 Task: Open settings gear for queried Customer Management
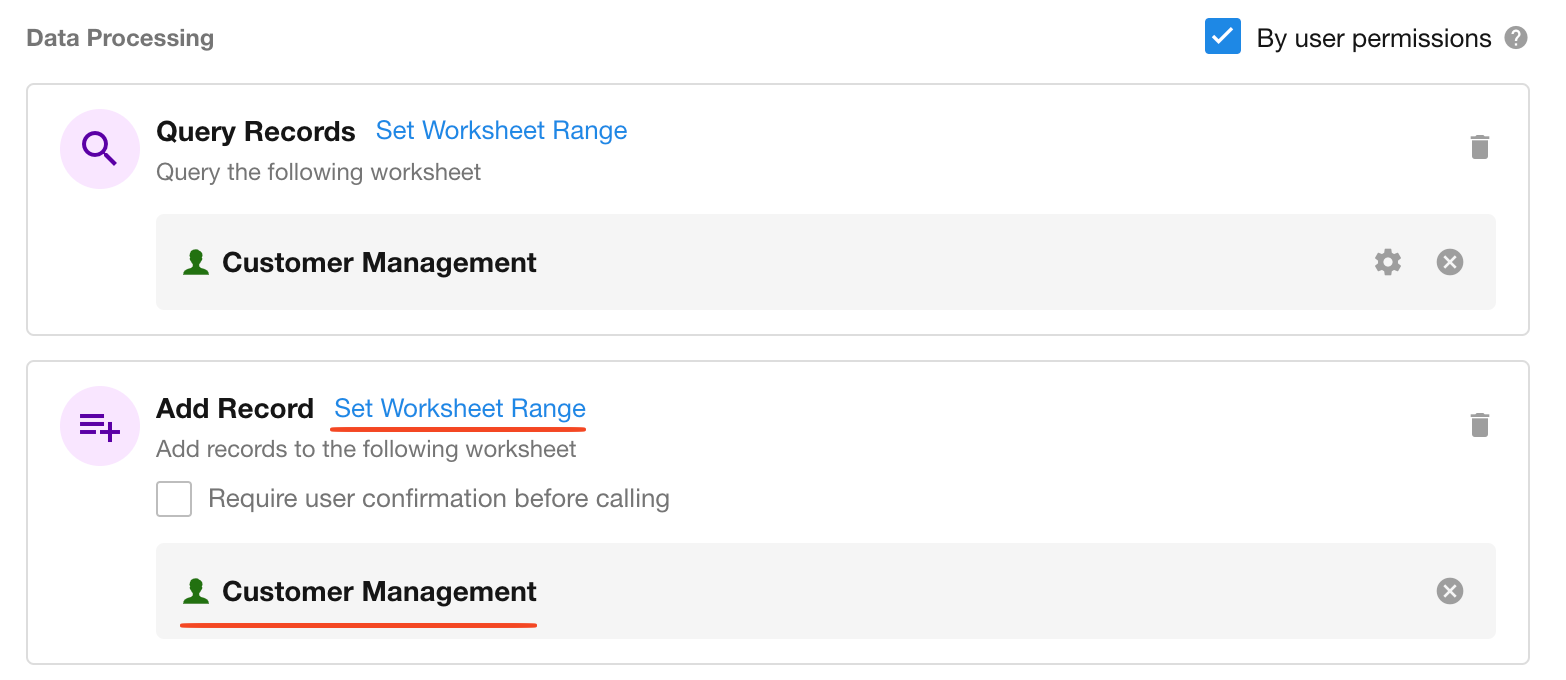(x=1387, y=262)
